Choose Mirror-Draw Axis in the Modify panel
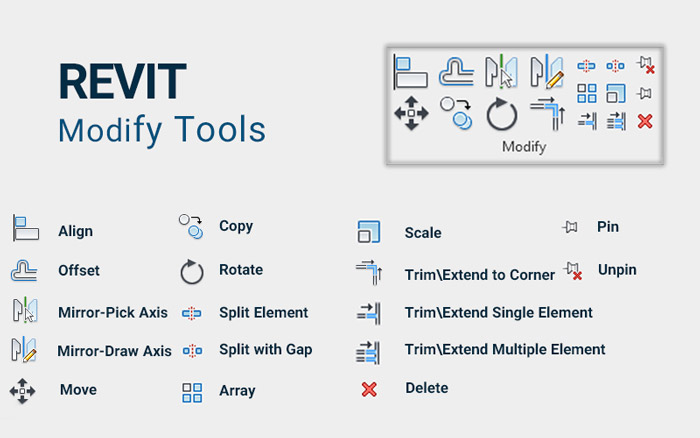This screenshot has width=700, height=438. click(547, 71)
